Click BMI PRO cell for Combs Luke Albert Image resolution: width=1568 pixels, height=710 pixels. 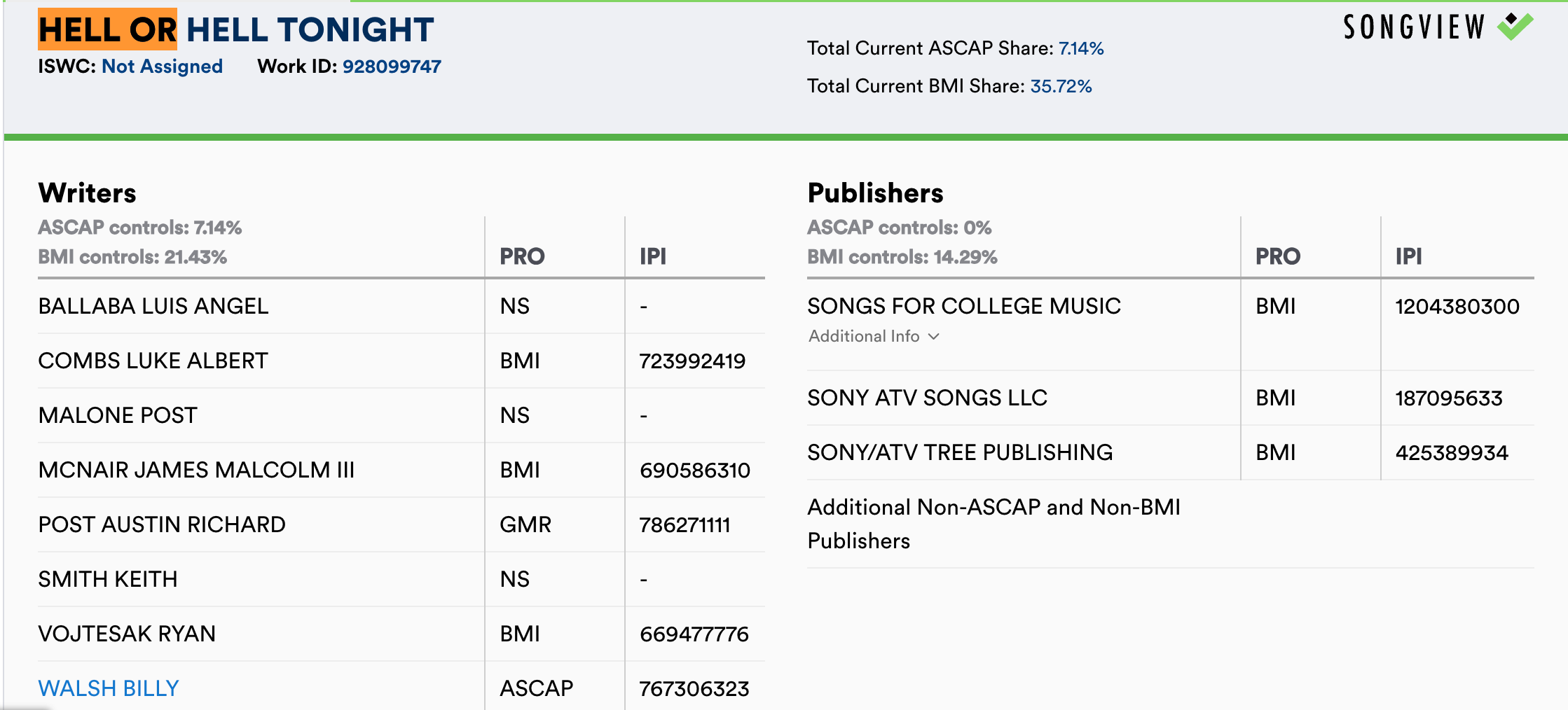pos(520,361)
